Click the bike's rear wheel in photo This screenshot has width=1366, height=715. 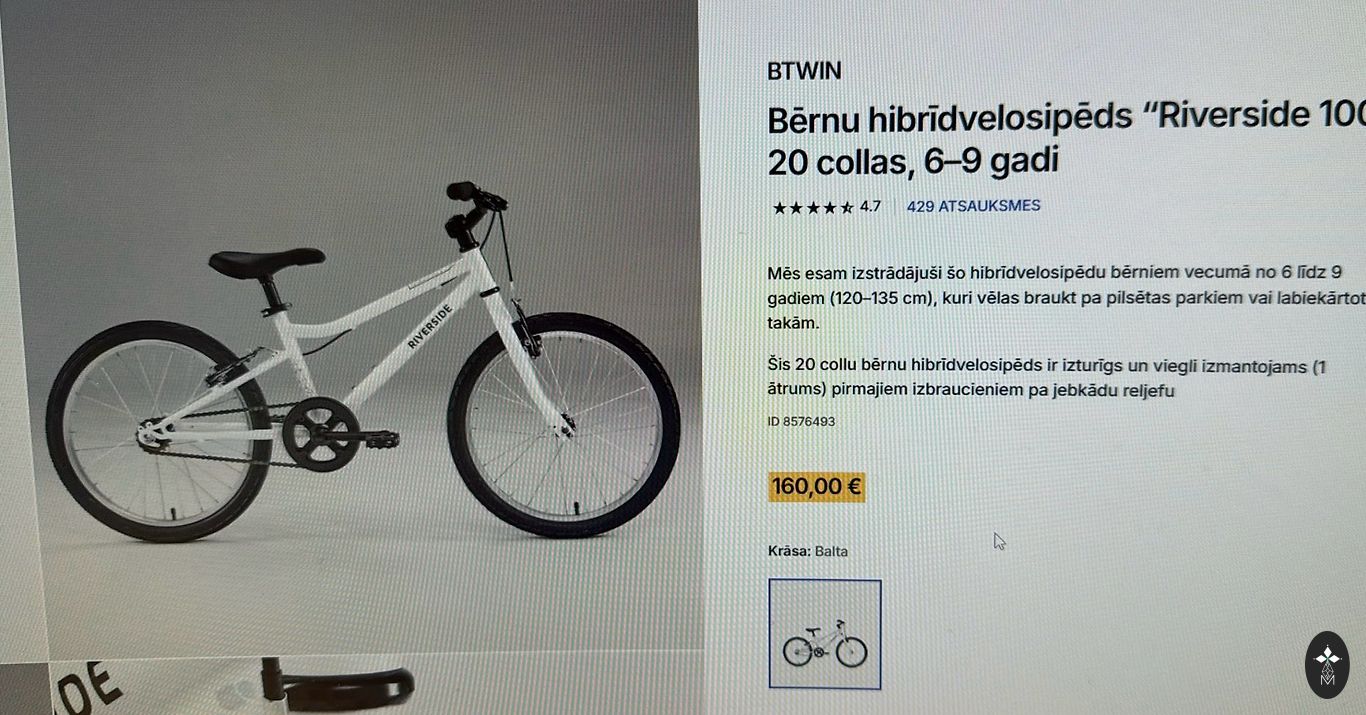tap(158, 431)
